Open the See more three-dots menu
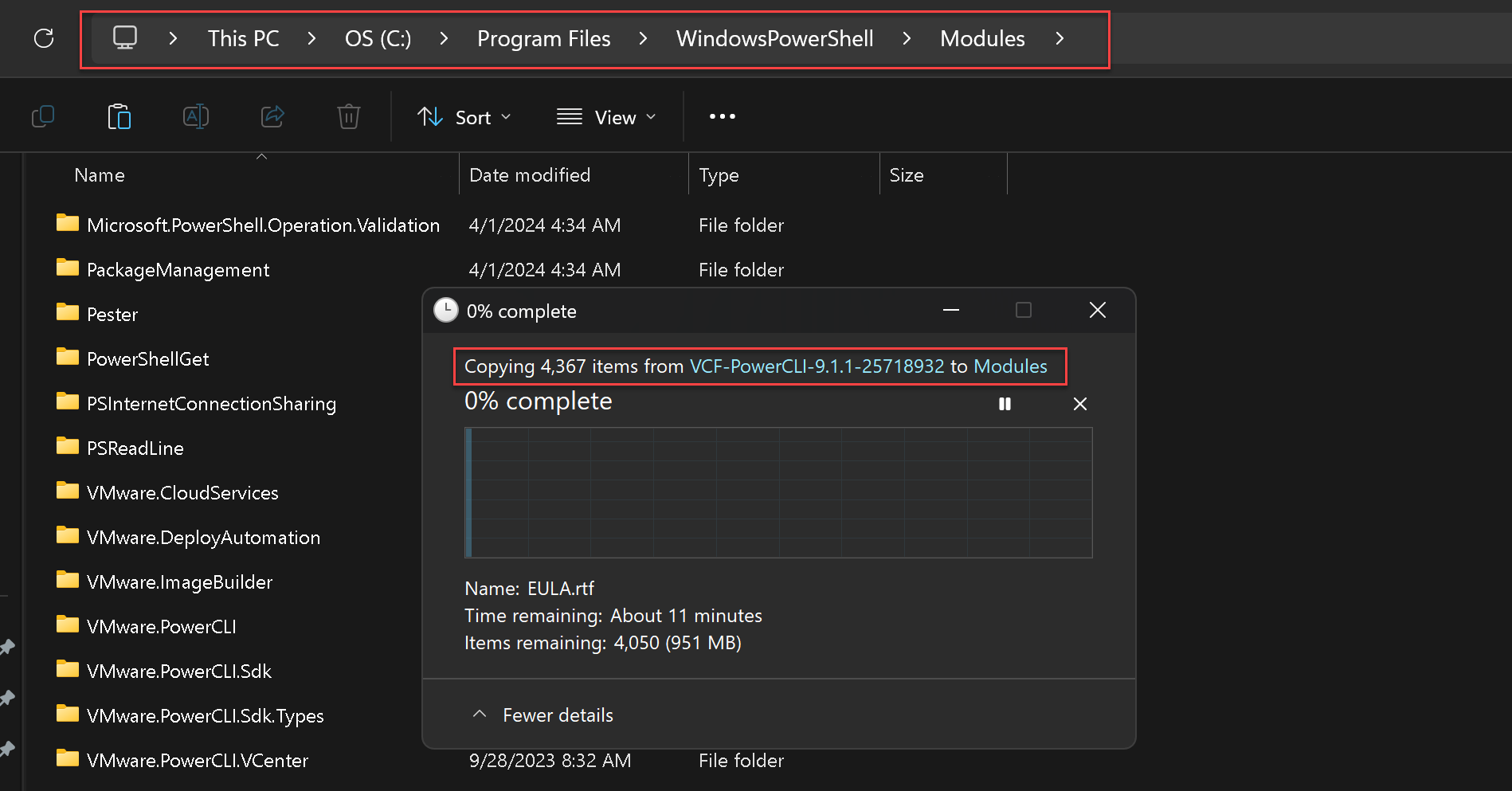Viewport: 1512px width, 791px height. point(723,117)
